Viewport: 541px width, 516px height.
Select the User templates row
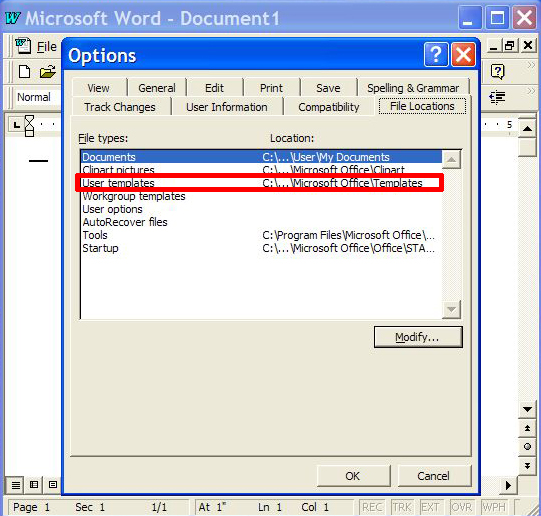point(262,183)
